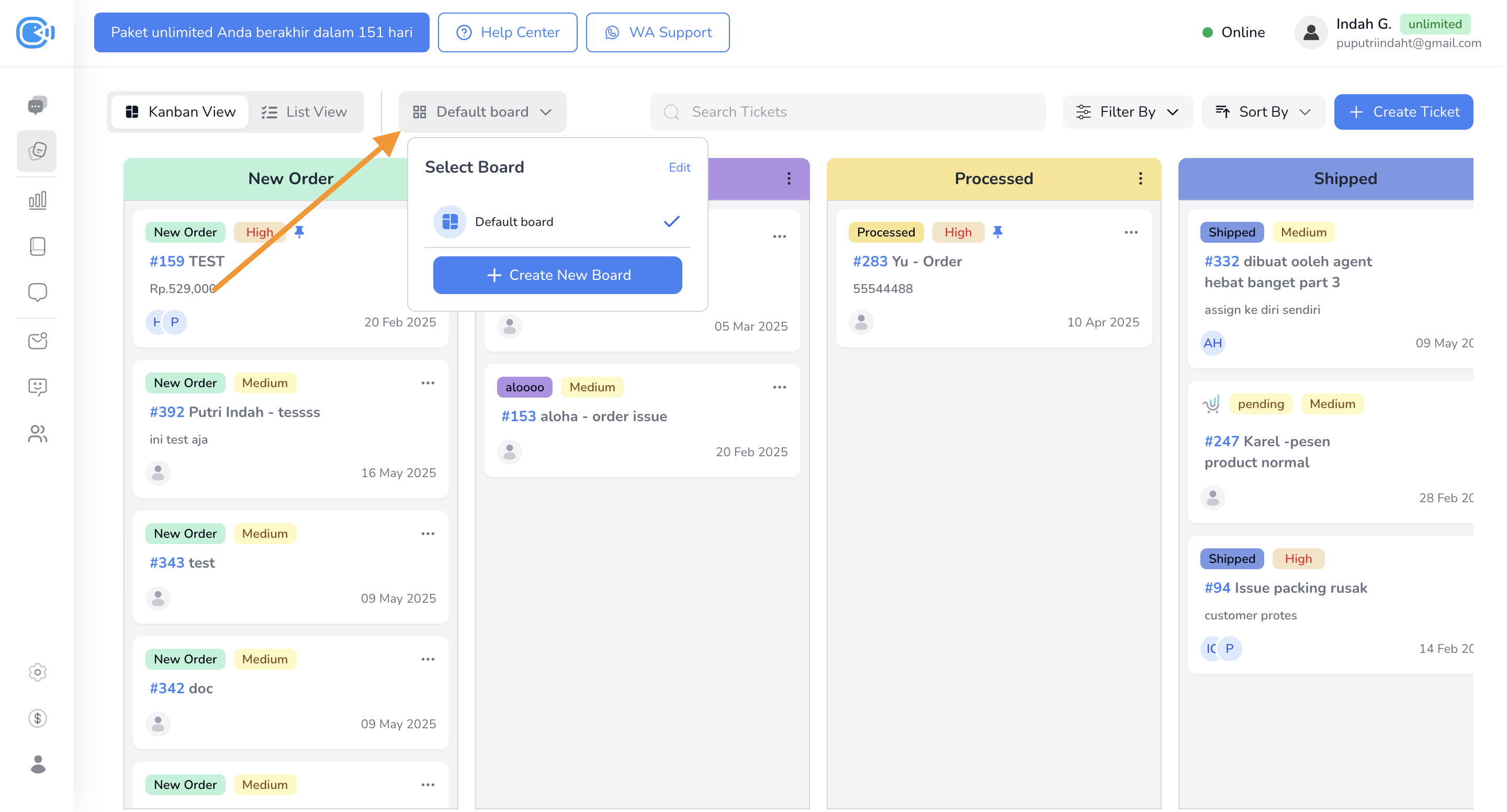Click the pin icon on ticket #283
Image resolution: width=1507 pixels, height=812 pixels.
pos(997,232)
